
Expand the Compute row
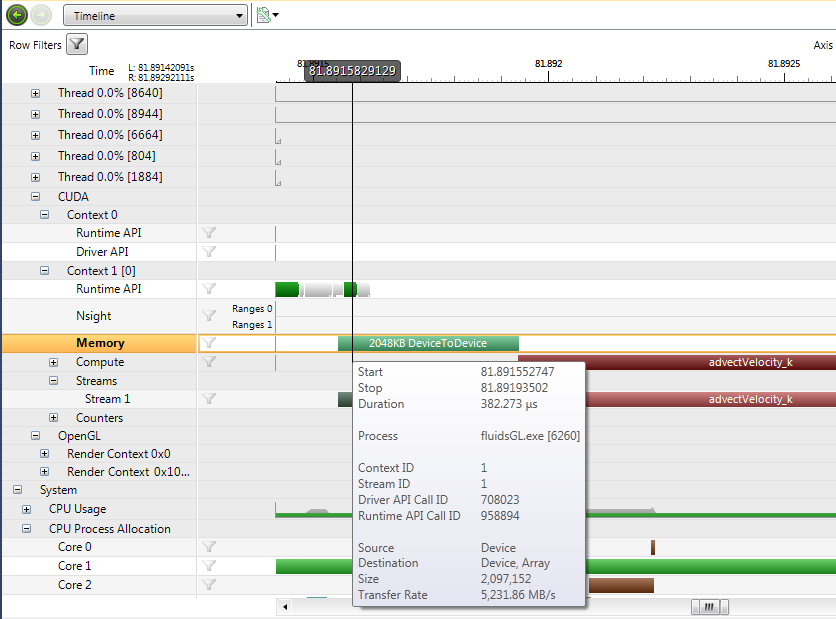[54, 362]
